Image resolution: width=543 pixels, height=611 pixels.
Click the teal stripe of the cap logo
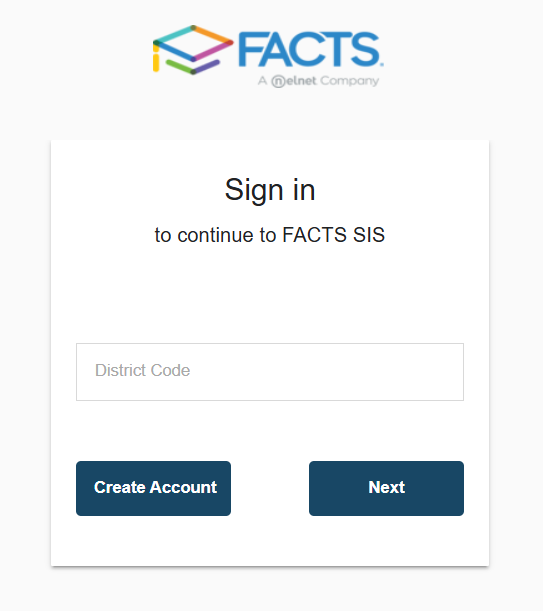pyautogui.click(x=173, y=34)
